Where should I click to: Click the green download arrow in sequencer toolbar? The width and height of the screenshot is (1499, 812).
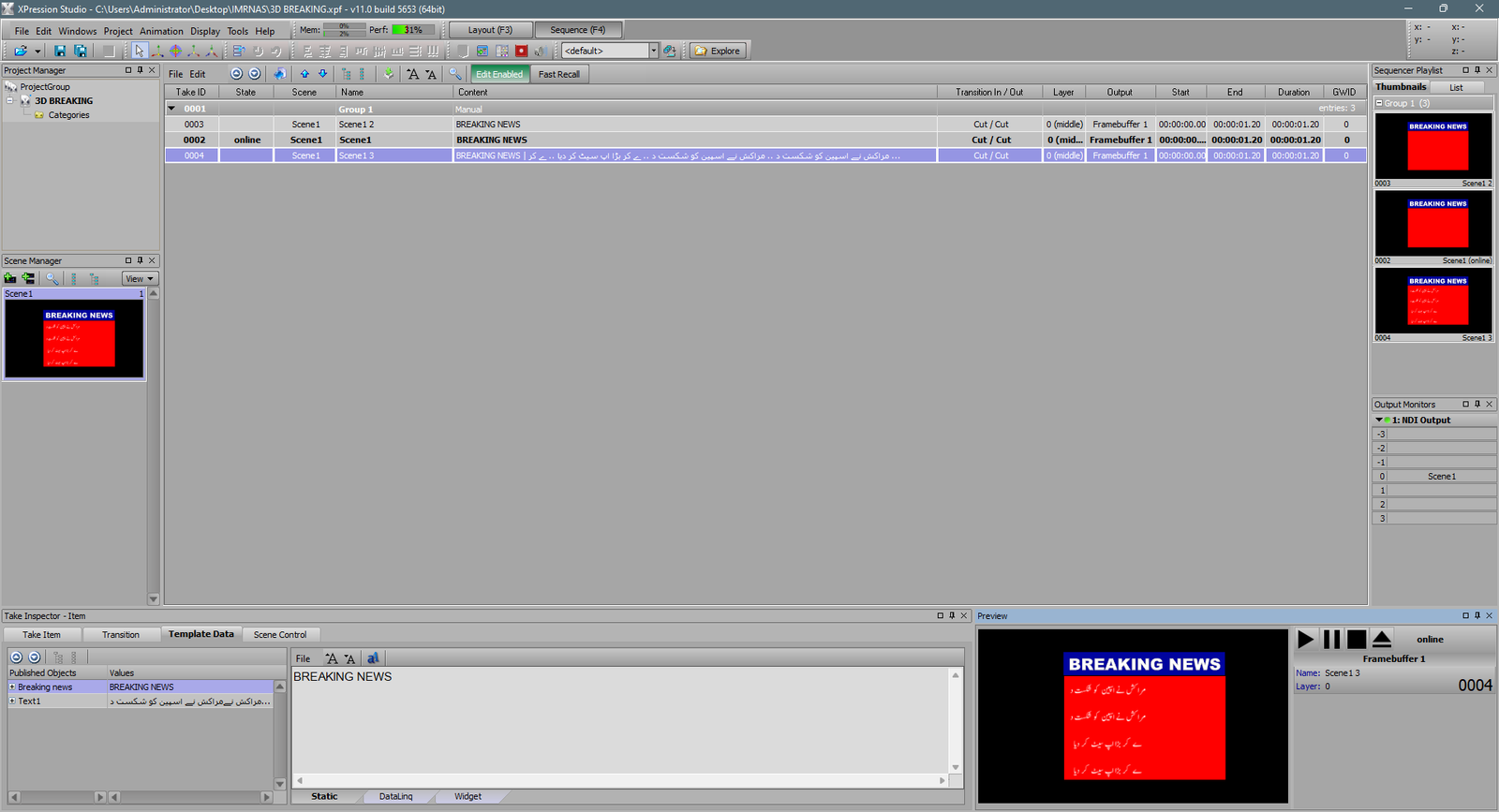pos(389,74)
